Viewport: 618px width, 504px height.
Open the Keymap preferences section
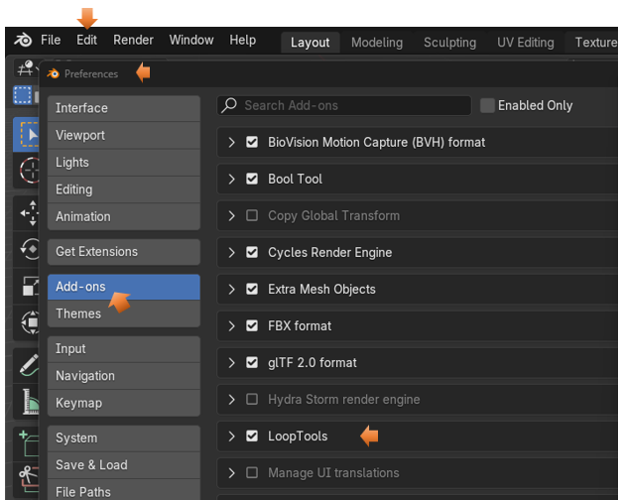(78, 402)
